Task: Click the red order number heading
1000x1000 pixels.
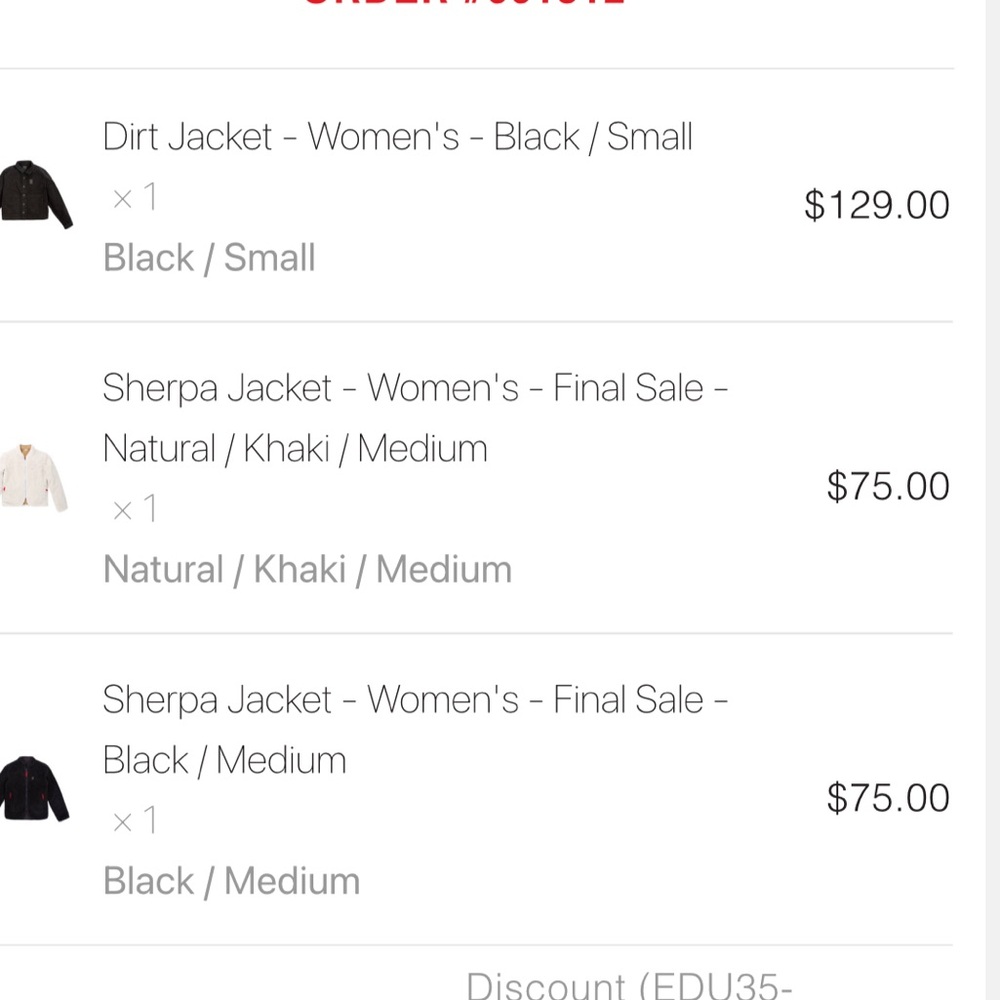Action: click(x=464, y=3)
